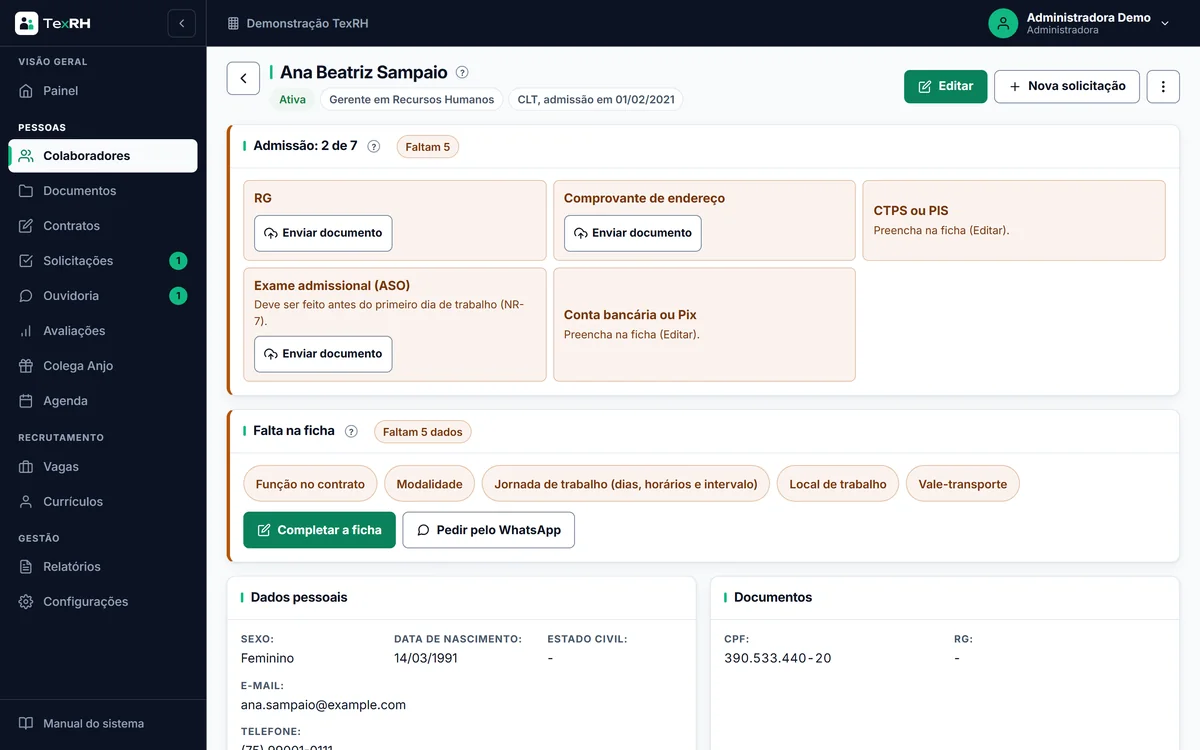The width and height of the screenshot is (1200, 750).
Task: Go to Contratos in the sidebar
Action: tap(103, 226)
